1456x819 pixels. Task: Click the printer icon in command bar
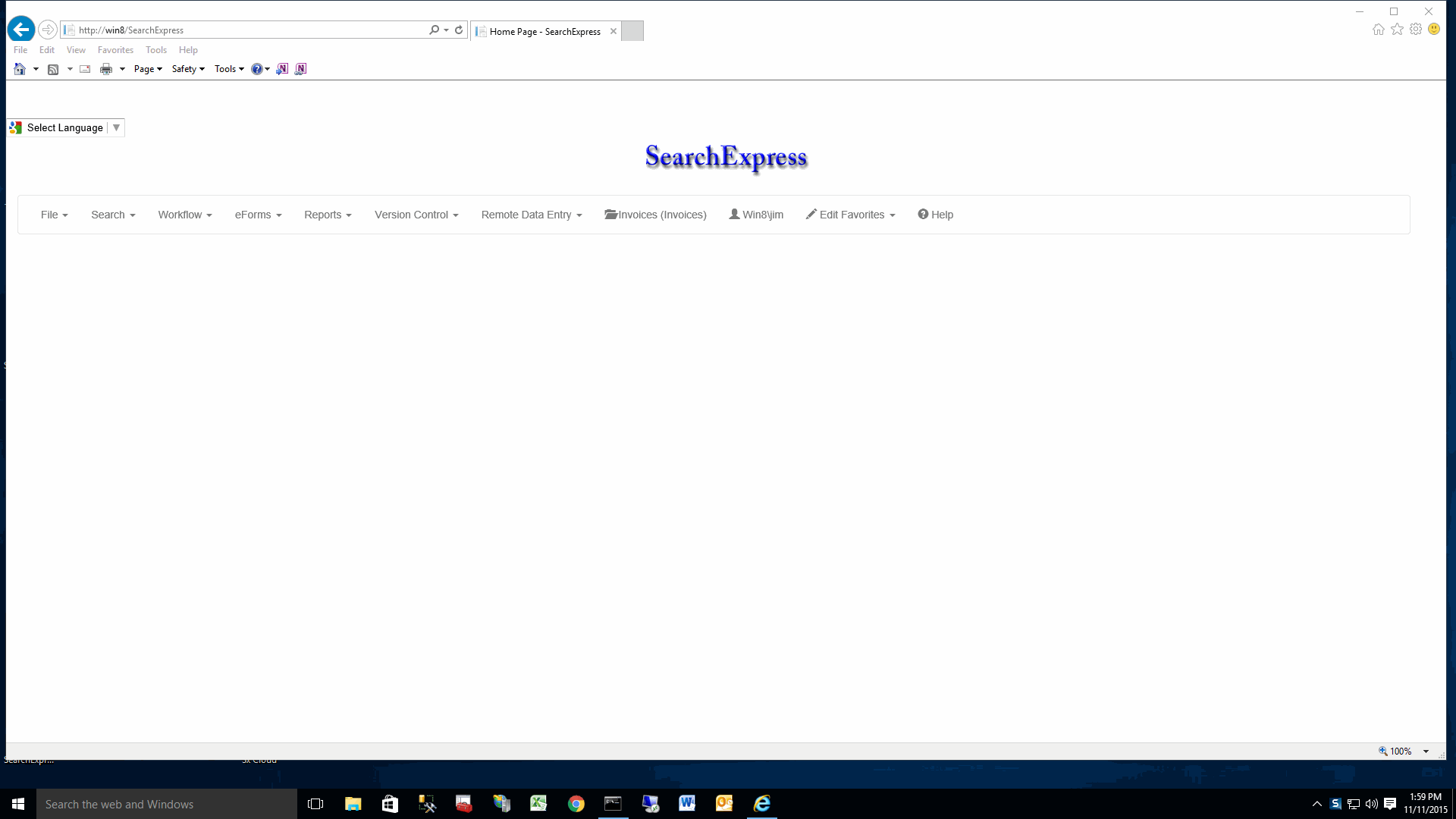(x=106, y=69)
